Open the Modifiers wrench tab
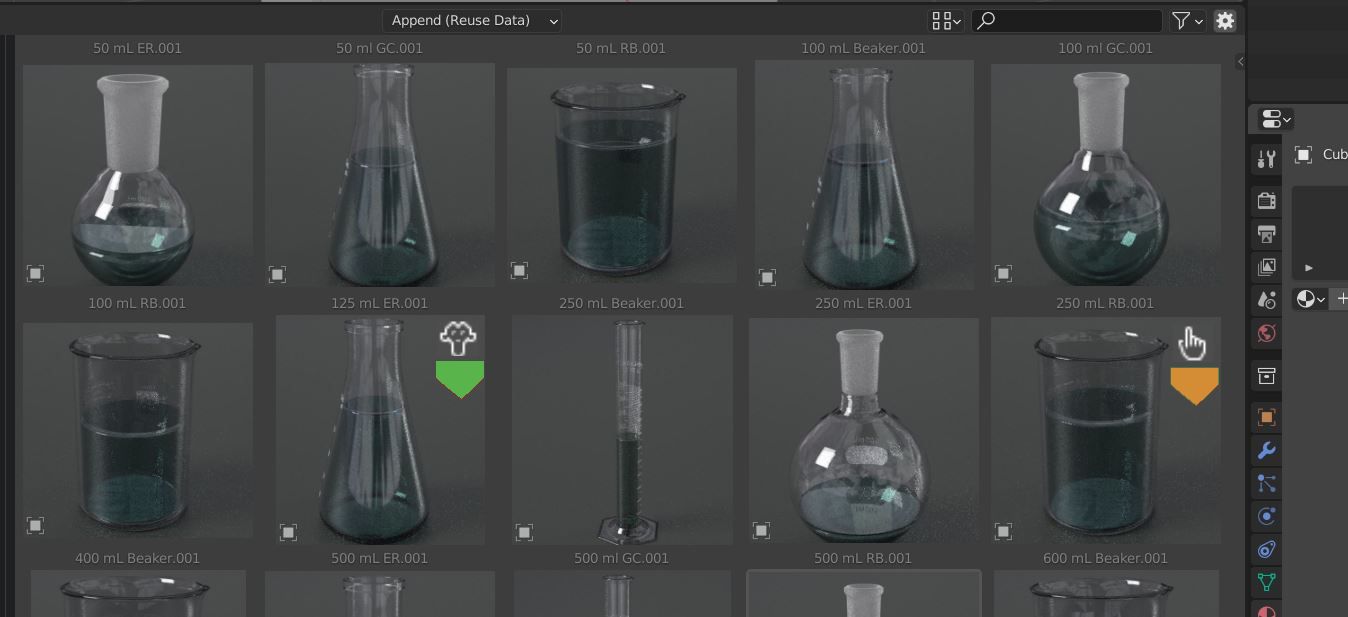The width and height of the screenshot is (1348, 617). (x=1266, y=451)
